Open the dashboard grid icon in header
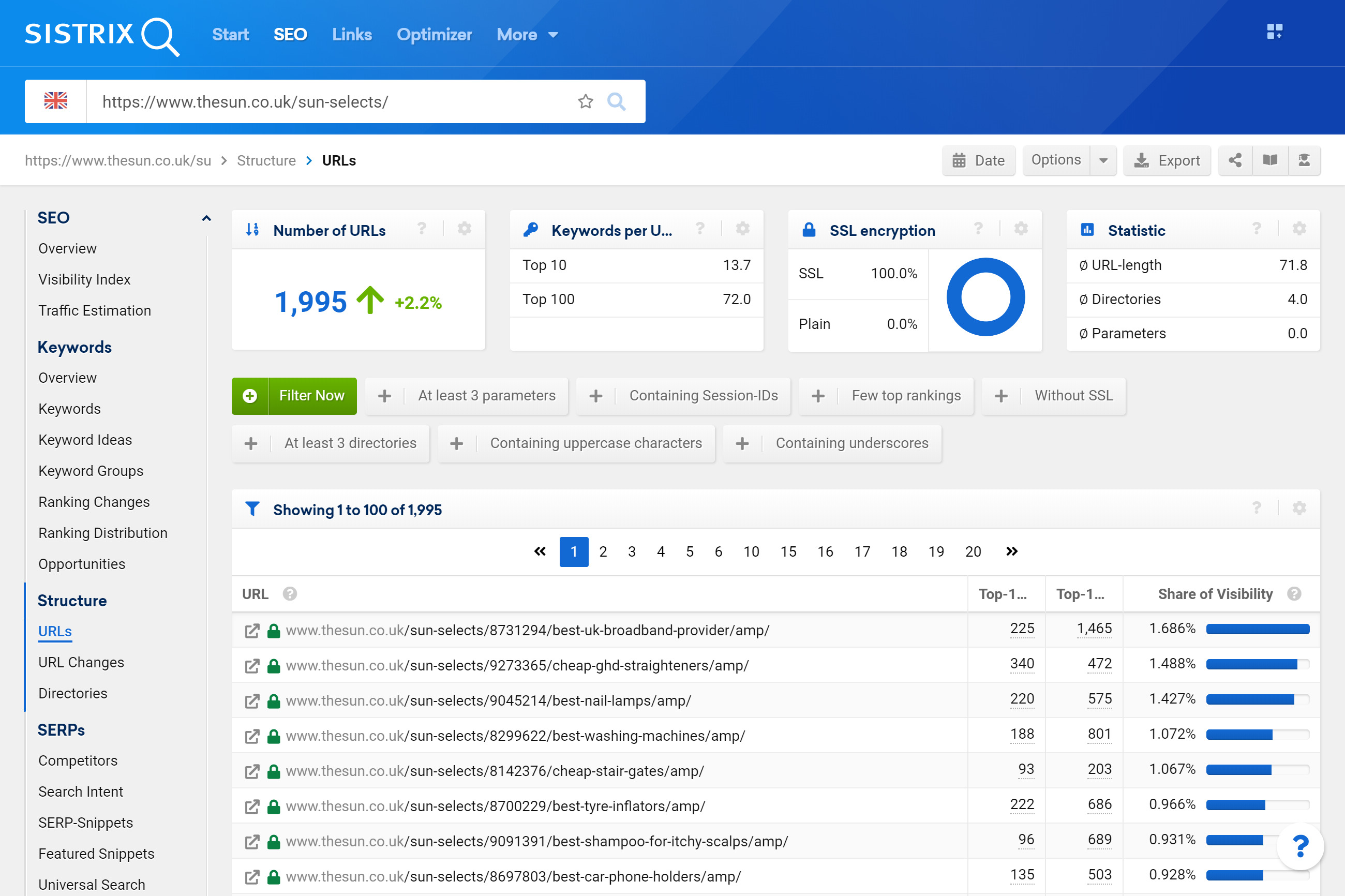 (1274, 32)
